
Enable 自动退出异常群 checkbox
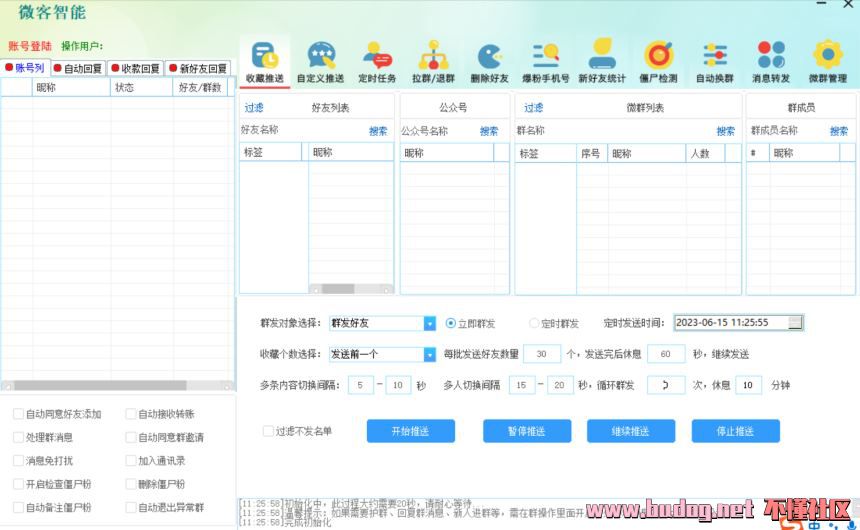point(131,508)
